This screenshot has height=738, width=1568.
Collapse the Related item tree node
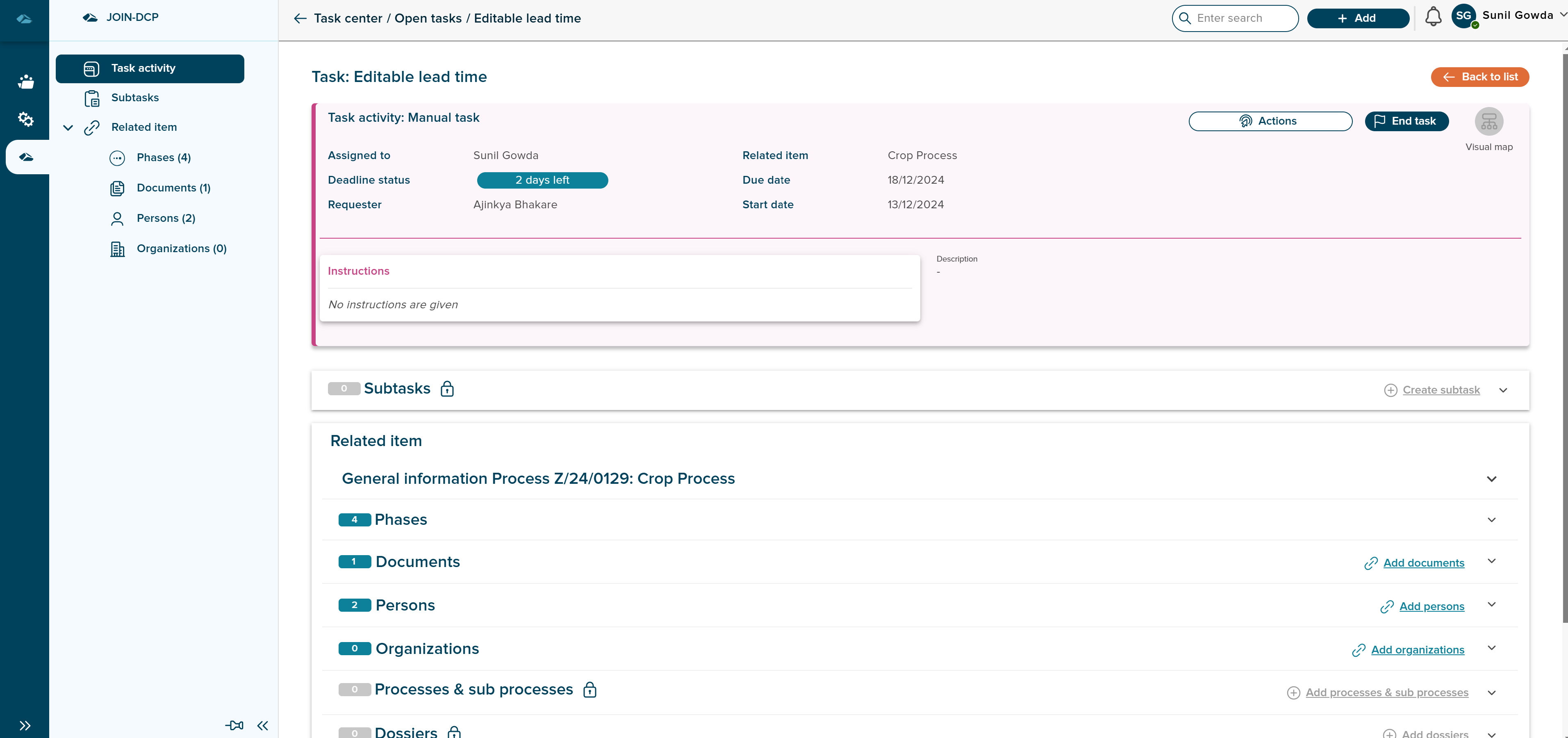68,127
